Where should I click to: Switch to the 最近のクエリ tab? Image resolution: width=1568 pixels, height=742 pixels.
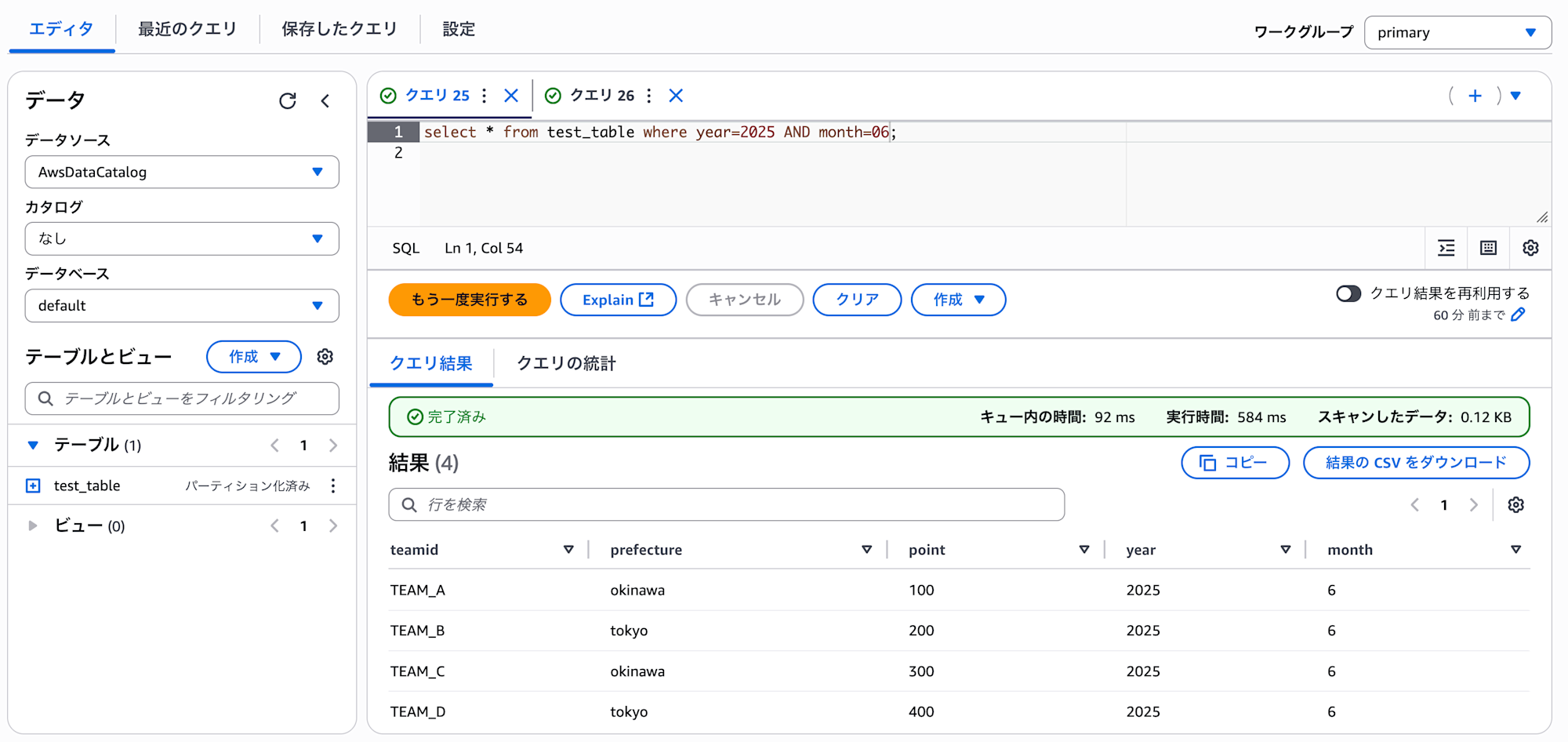tap(187, 30)
